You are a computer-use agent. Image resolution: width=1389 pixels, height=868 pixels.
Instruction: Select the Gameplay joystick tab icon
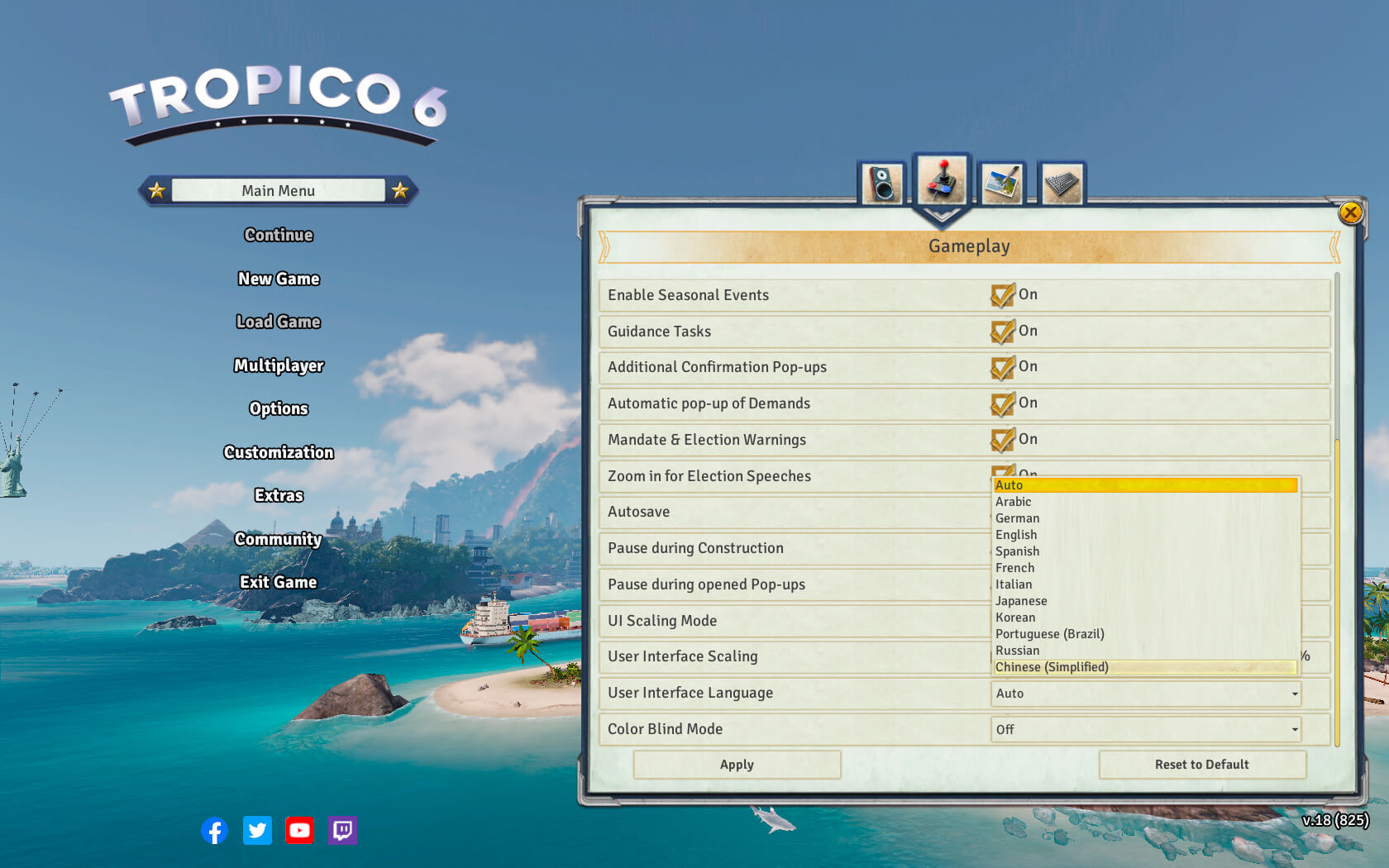click(x=942, y=180)
